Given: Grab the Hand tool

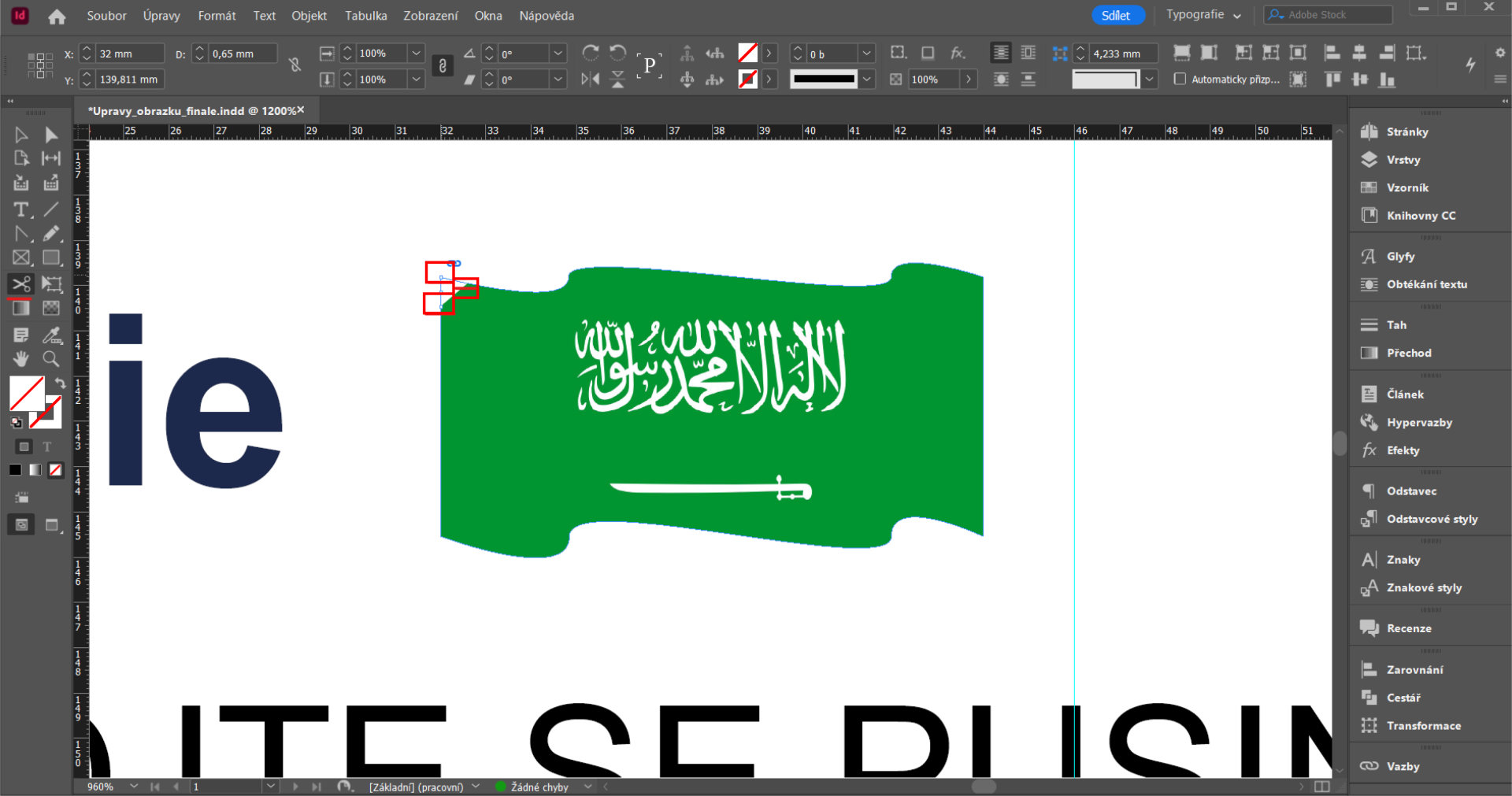Looking at the screenshot, I should click(x=20, y=359).
